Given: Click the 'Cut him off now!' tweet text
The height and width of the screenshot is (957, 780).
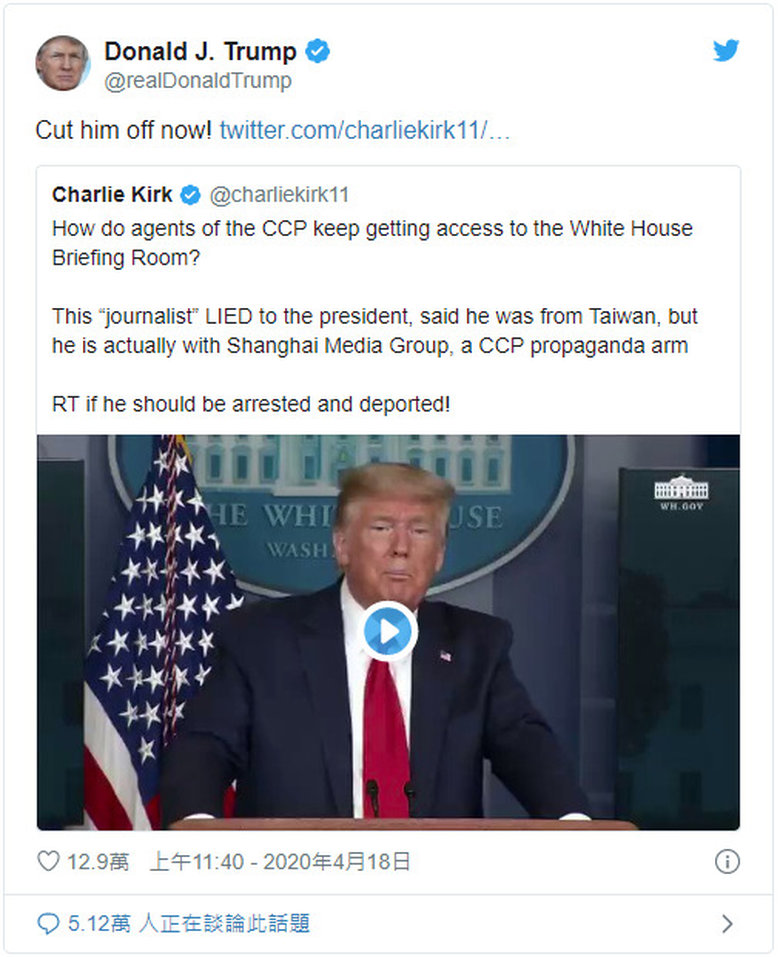Looking at the screenshot, I should tap(123, 130).
